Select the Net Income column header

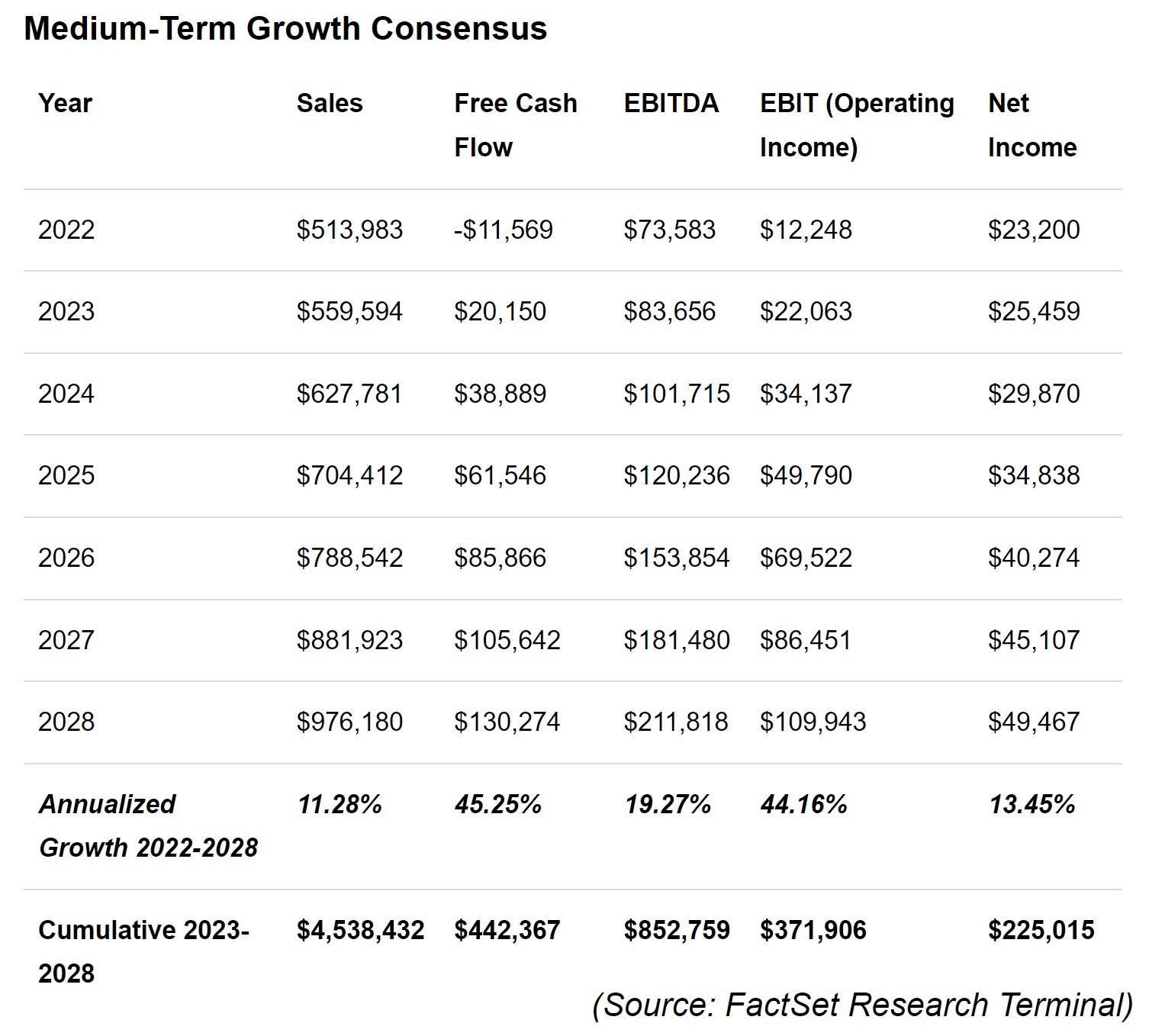pos(1032,124)
